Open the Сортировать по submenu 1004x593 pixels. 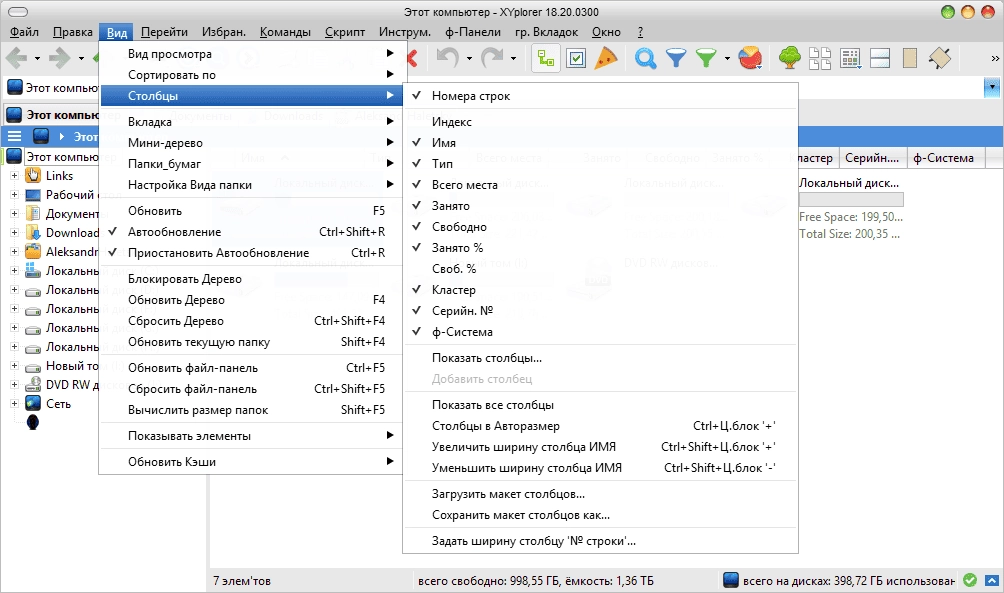[251, 75]
